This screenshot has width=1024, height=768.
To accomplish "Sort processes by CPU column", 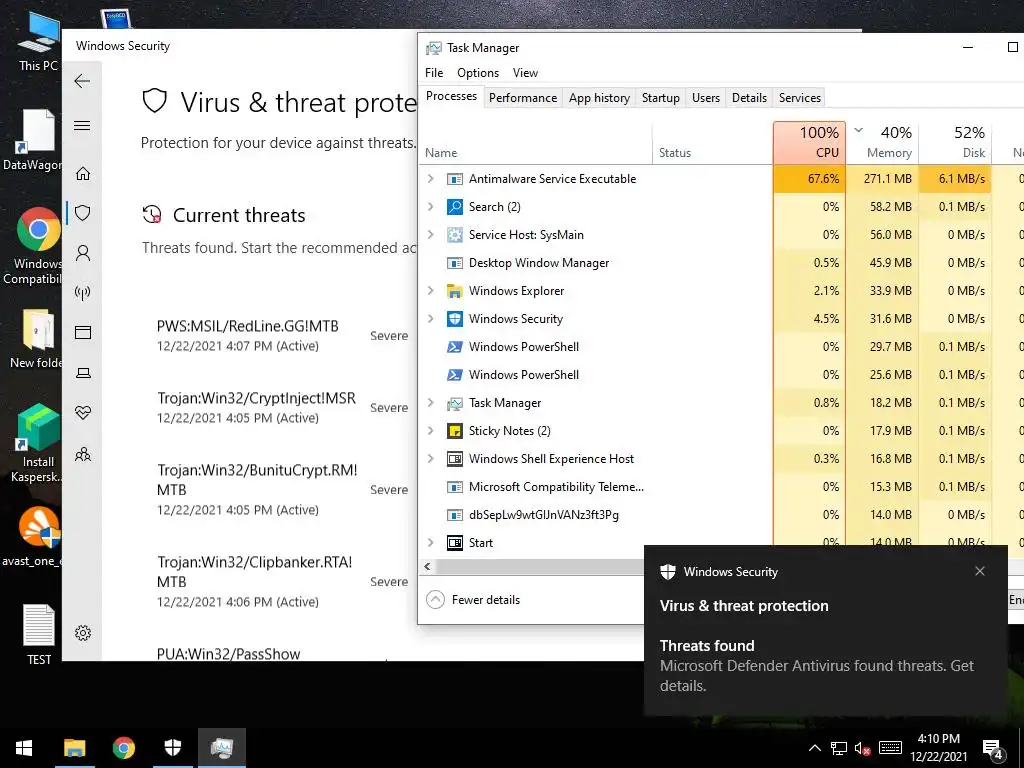I will (809, 142).
